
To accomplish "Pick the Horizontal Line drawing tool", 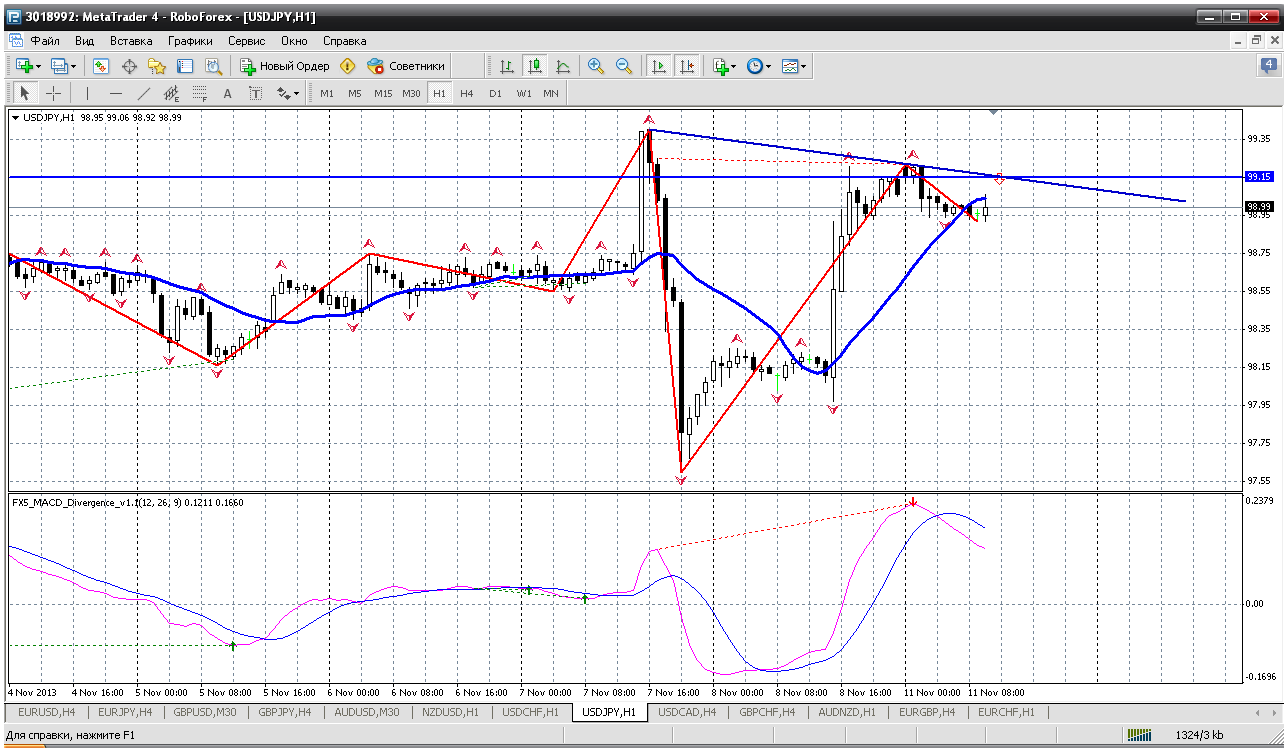I will tap(115, 93).
